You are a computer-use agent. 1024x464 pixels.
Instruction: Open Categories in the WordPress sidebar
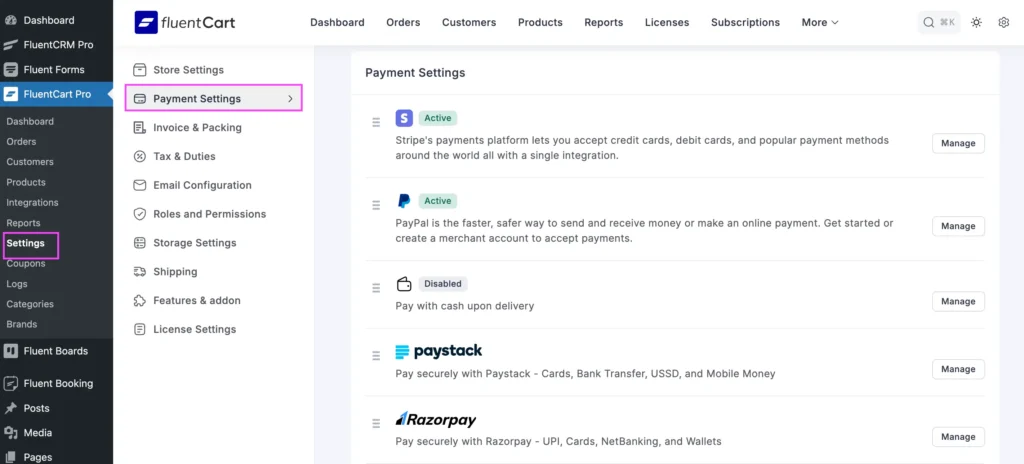(30, 304)
